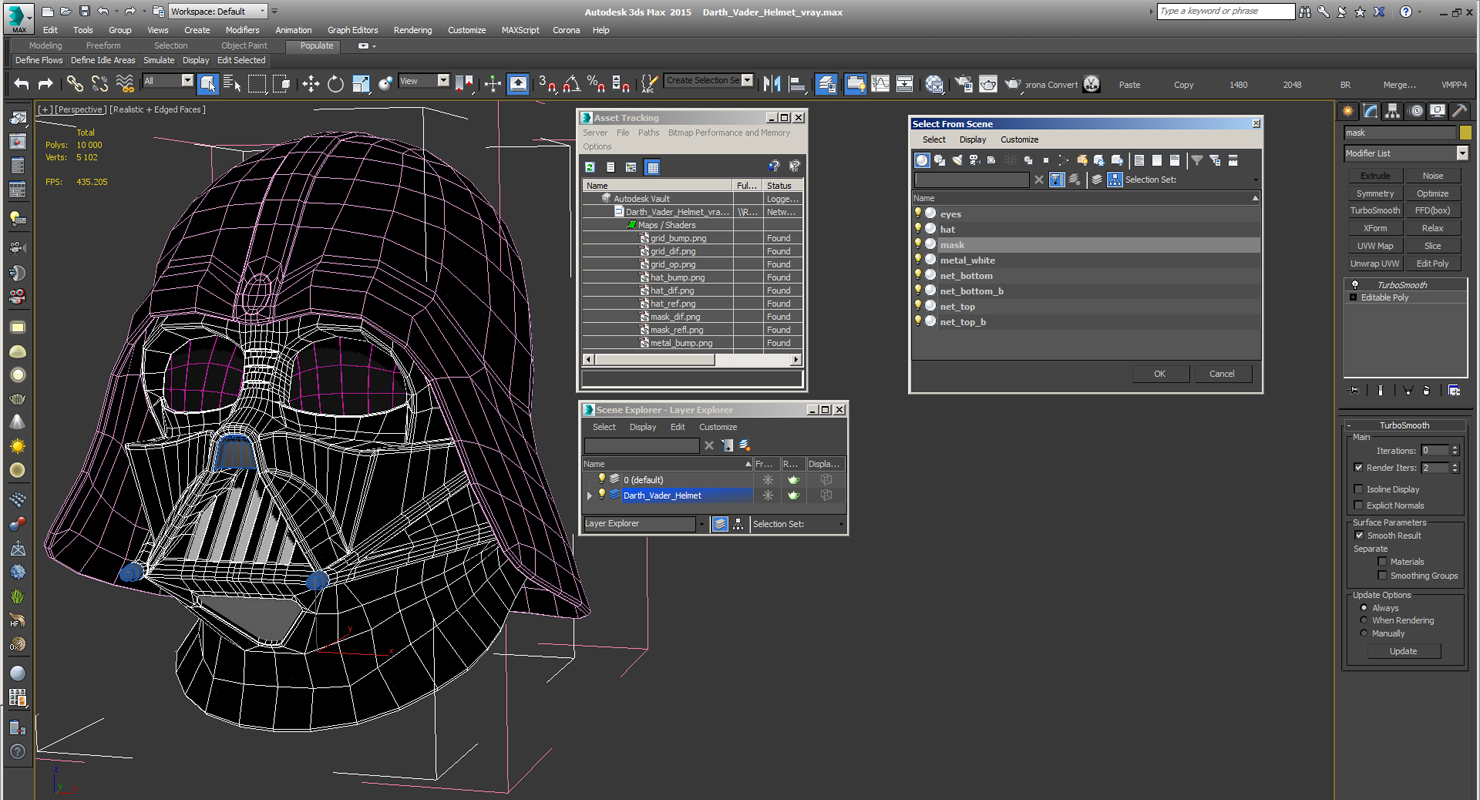Toggle the Percent Snap icon
This screenshot has height=800, width=1480.
(x=596, y=84)
